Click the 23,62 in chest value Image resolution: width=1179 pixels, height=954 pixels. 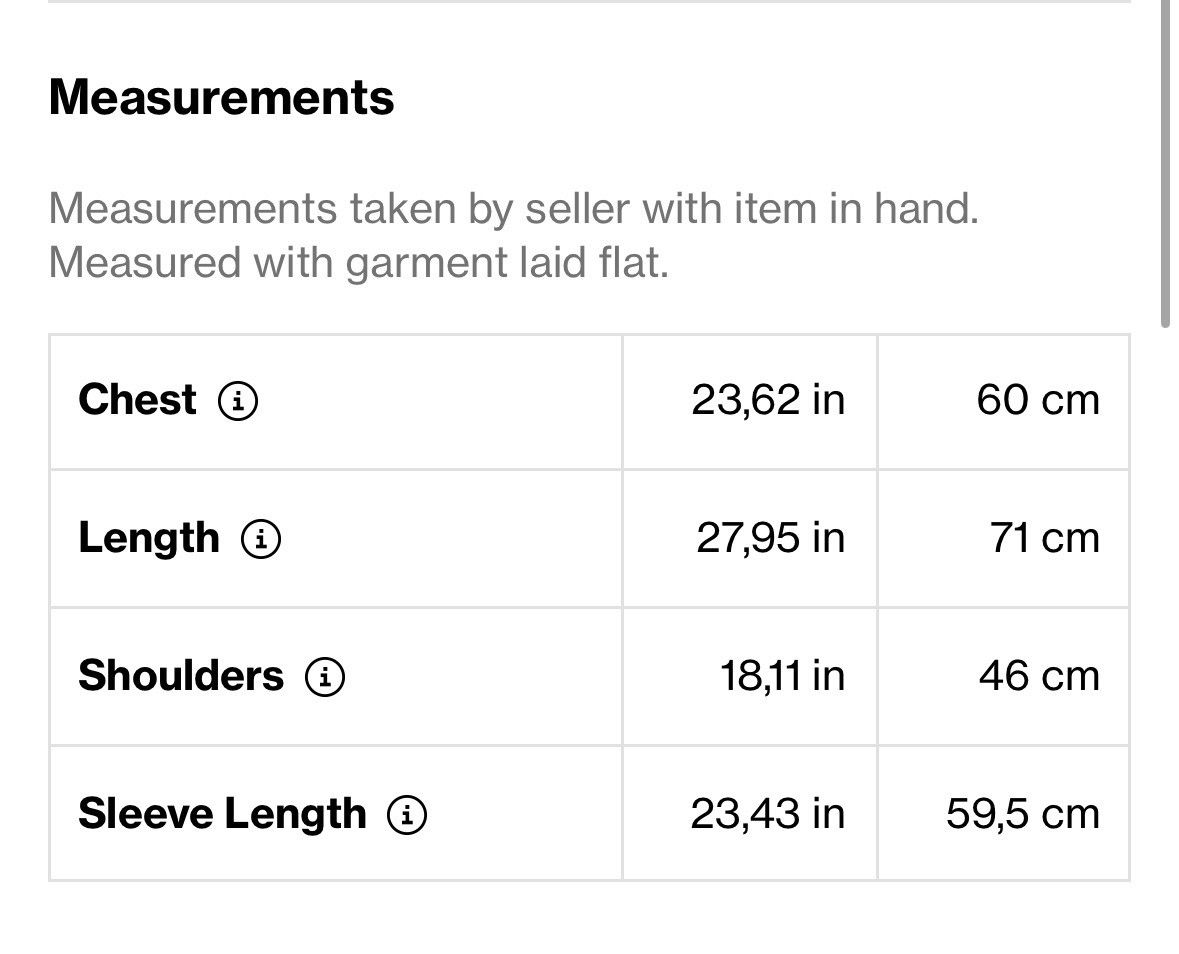pyautogui.click(x=768, y=400)
